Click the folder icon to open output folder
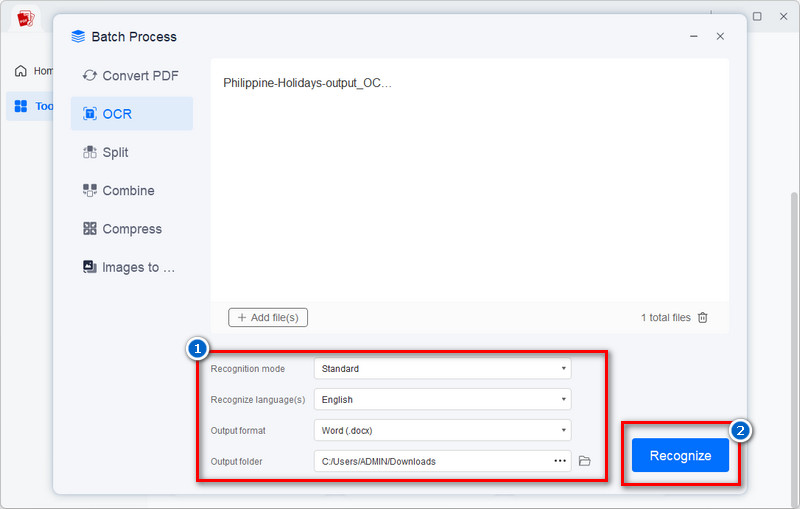 pyautogui.click(x=586, y=461)
